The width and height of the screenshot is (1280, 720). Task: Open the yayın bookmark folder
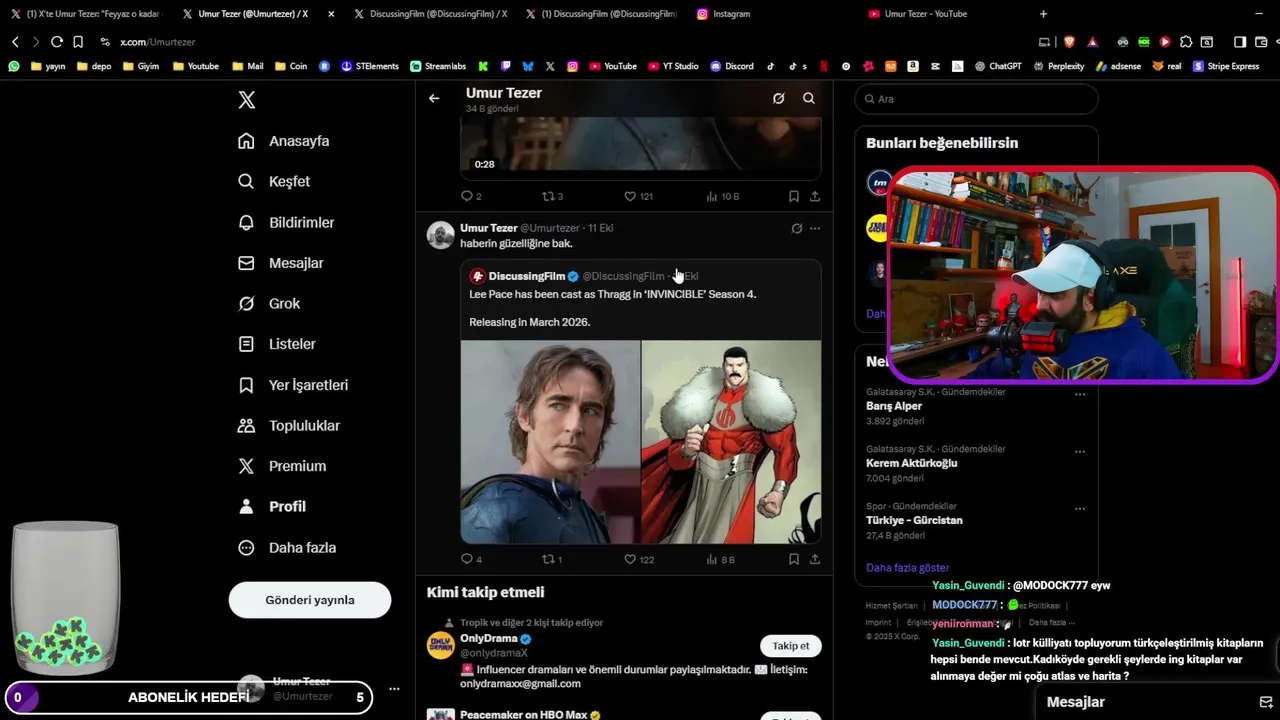click(x=48, y=66)
